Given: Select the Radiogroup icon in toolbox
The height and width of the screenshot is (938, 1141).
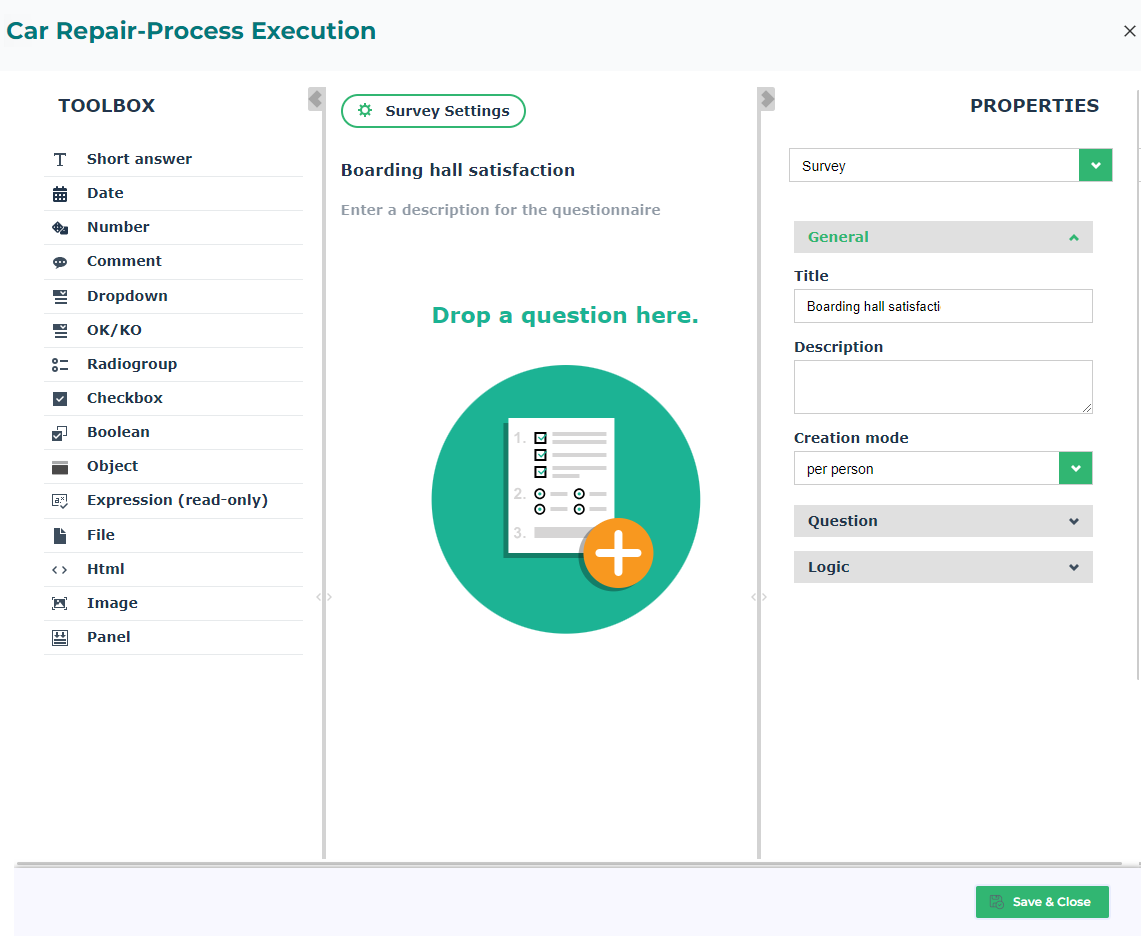Looking at the screenshot, I should coord(60,365).
